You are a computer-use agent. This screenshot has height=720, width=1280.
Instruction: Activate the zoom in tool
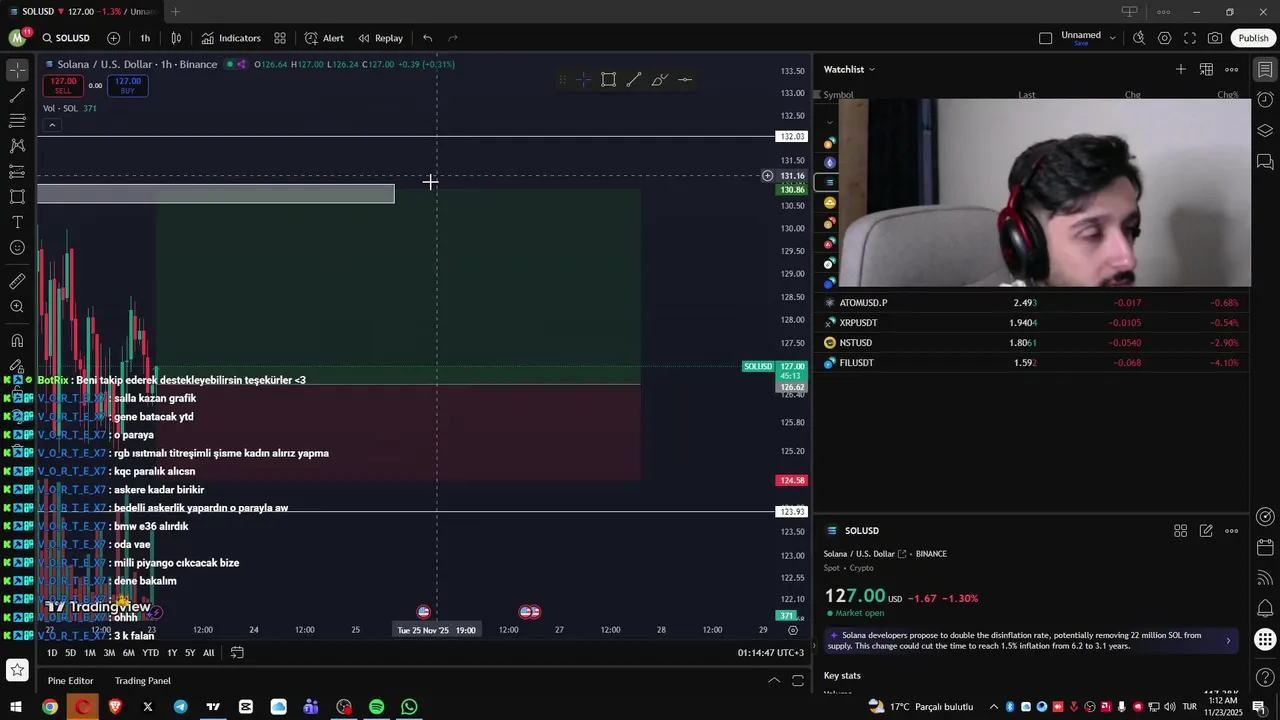pyautogui.click(x=17, y=307)
